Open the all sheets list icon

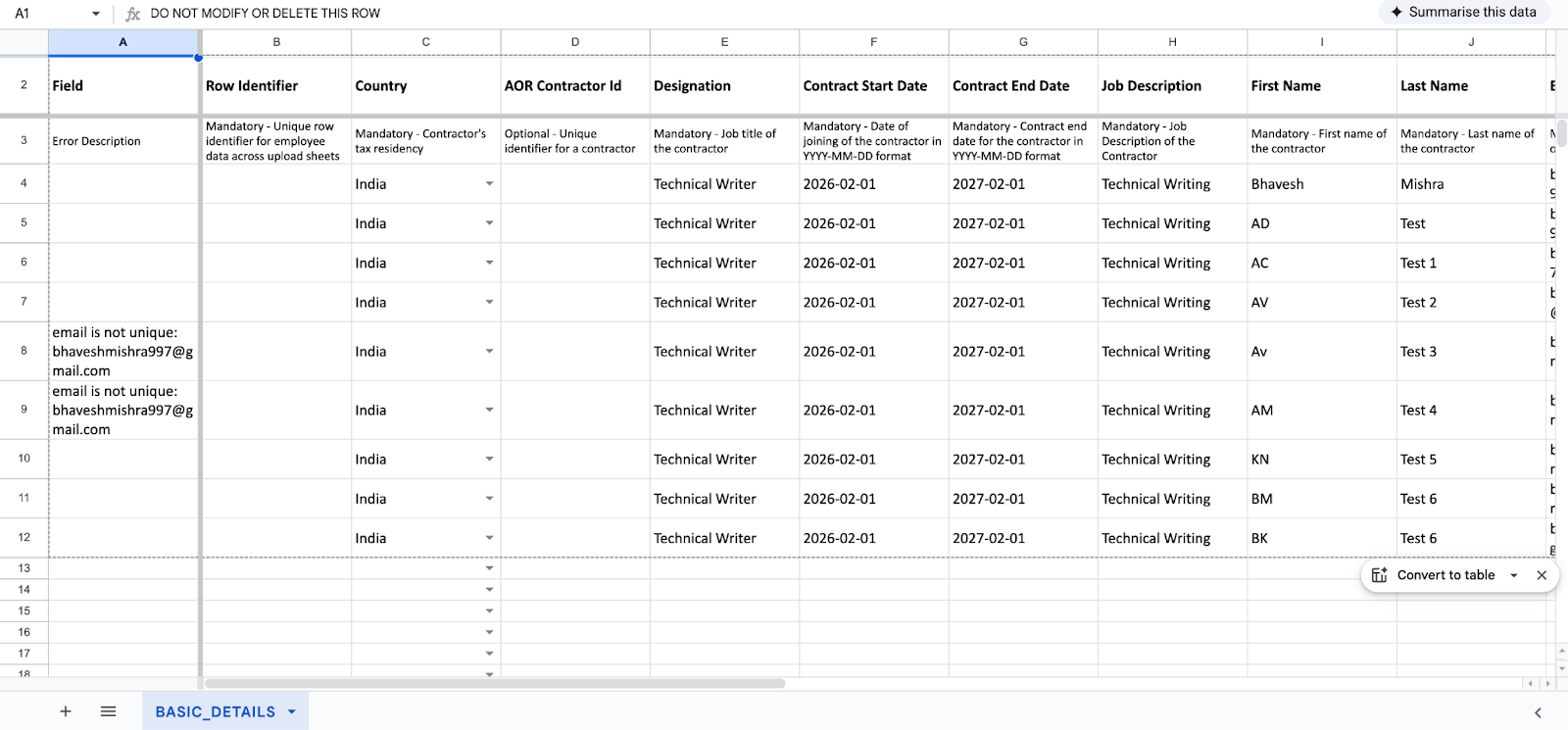pyautogui.click(x=109, y=711)
